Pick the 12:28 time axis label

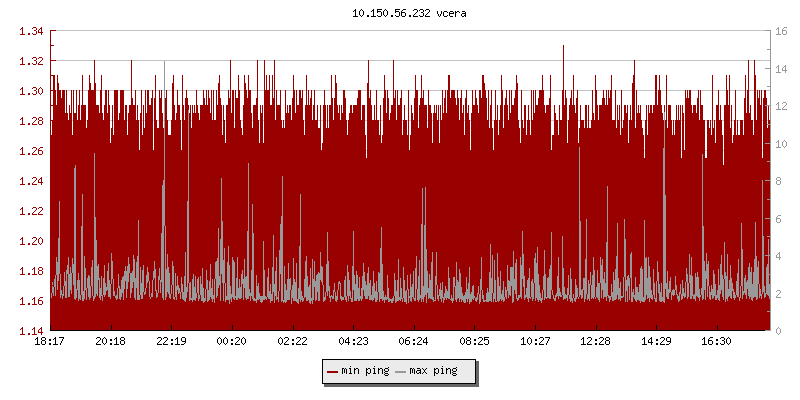(596, 341)
